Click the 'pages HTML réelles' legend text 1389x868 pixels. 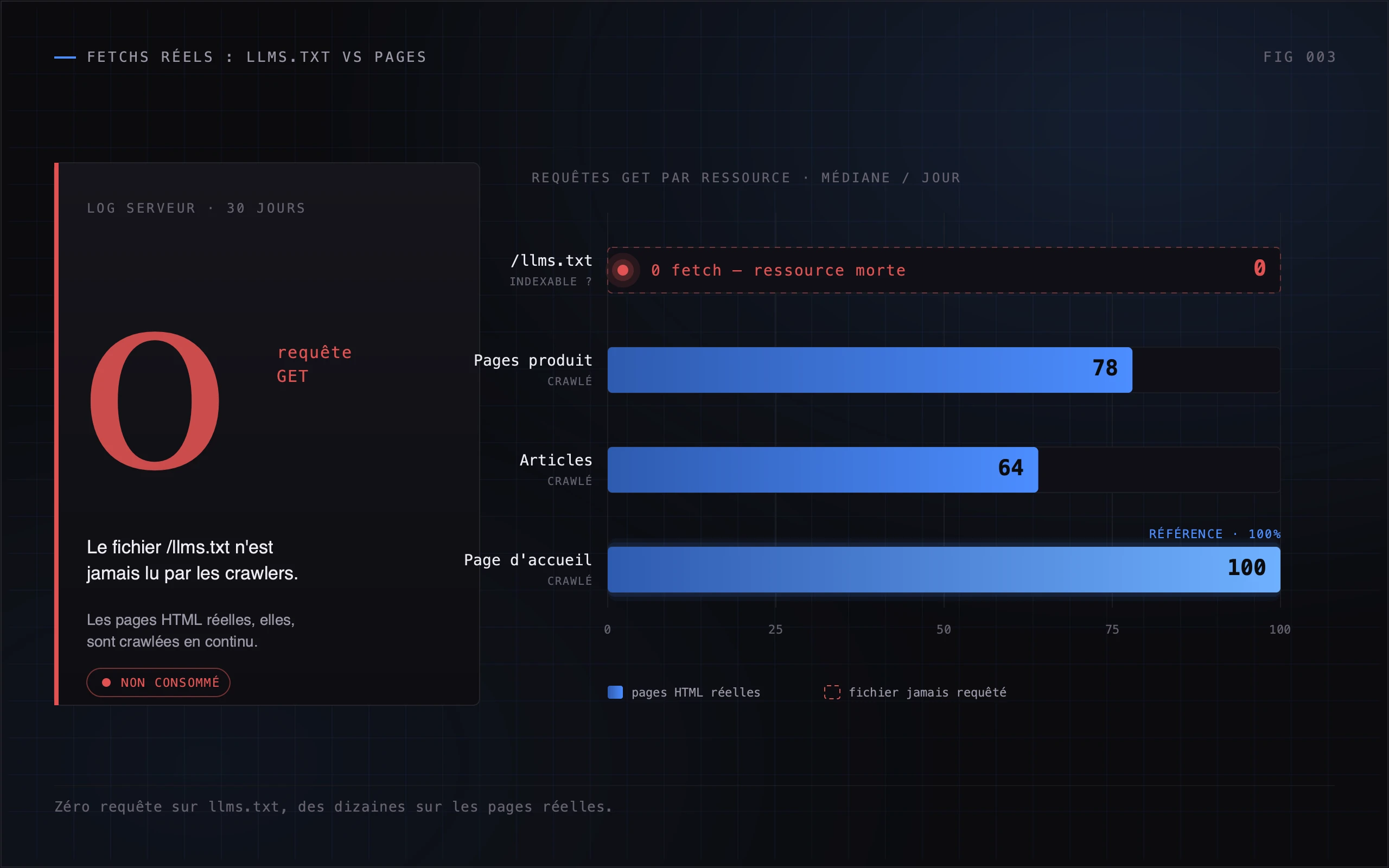pyautogui.click(x=696, y=692)
